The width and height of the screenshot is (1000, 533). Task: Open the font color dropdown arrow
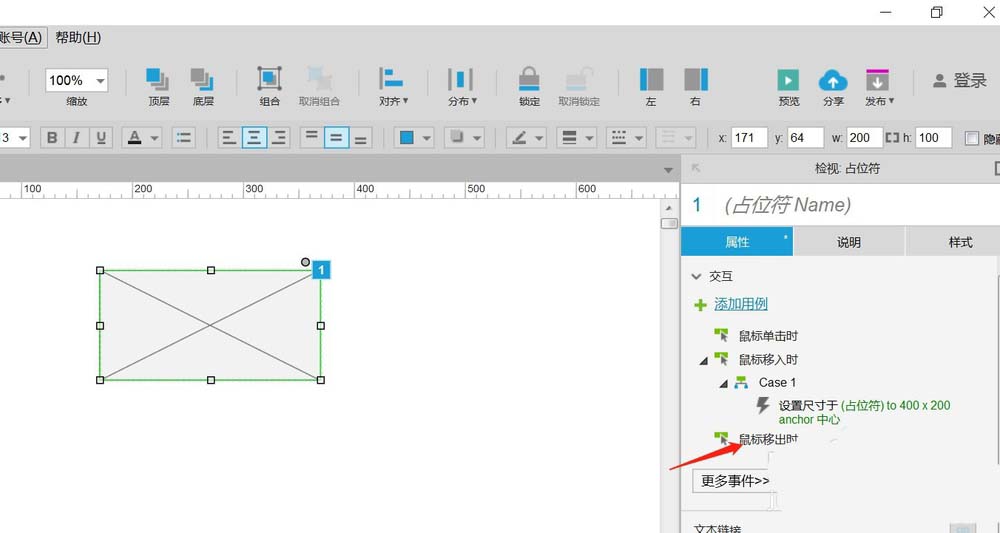point(155,138)
